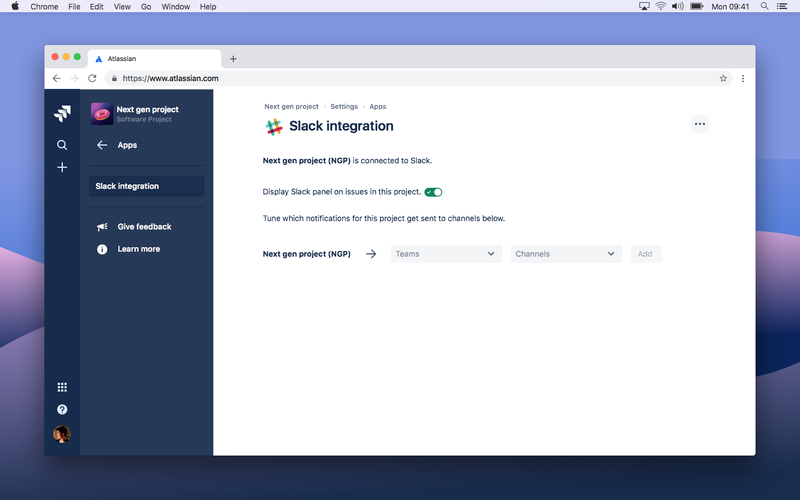
Task: Open the more actions ellipsis button
Action: [700, 124]
